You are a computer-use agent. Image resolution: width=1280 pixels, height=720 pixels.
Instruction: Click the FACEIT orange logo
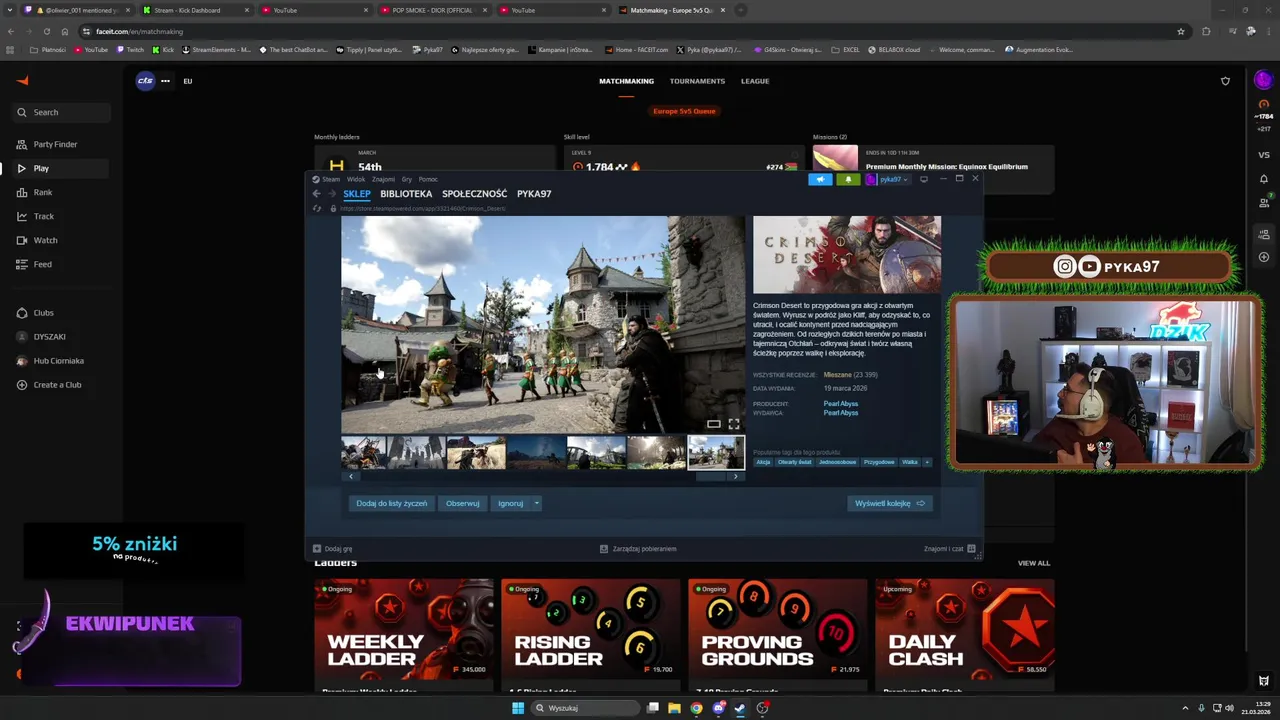[23, 81]
